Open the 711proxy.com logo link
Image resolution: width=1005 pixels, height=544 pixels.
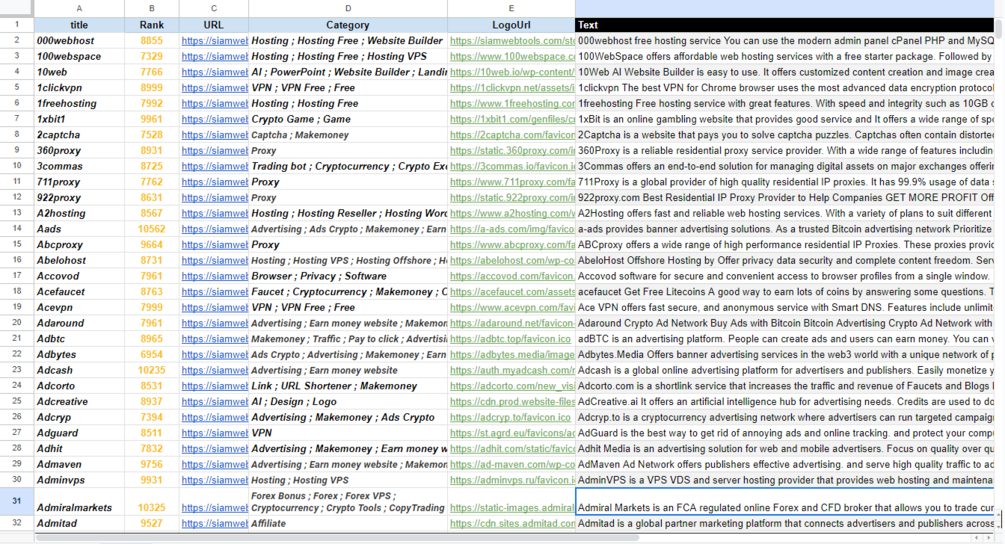point(512,182)
